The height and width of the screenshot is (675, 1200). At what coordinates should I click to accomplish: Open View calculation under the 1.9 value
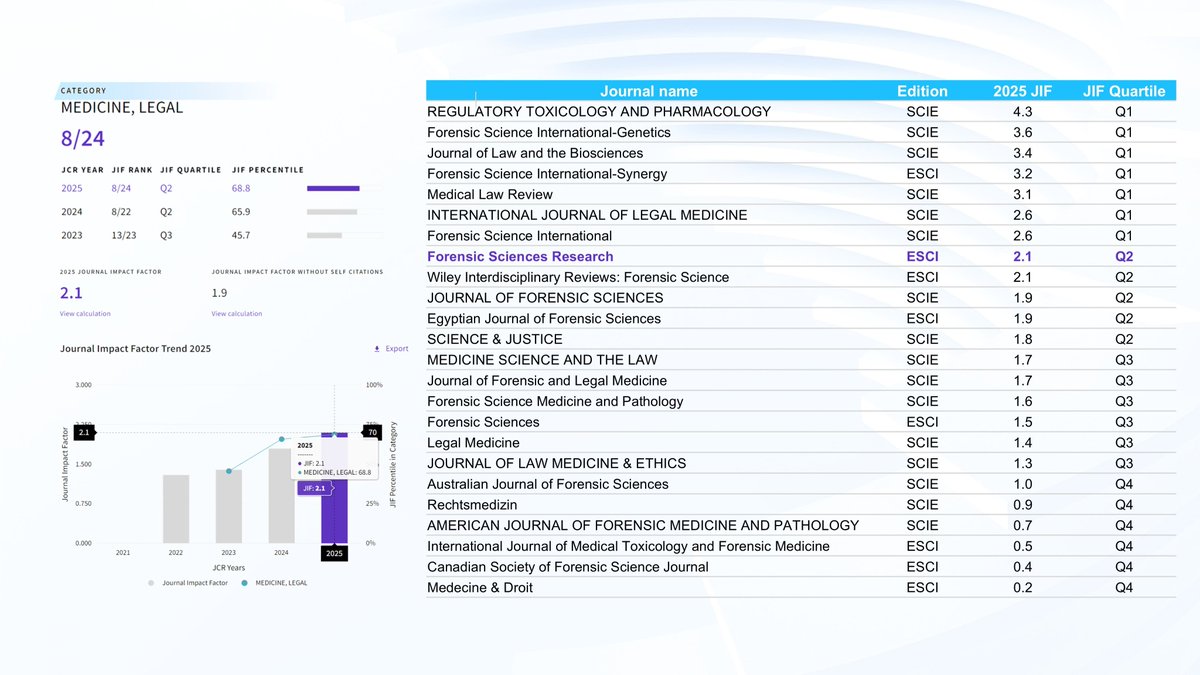point(237,314)
